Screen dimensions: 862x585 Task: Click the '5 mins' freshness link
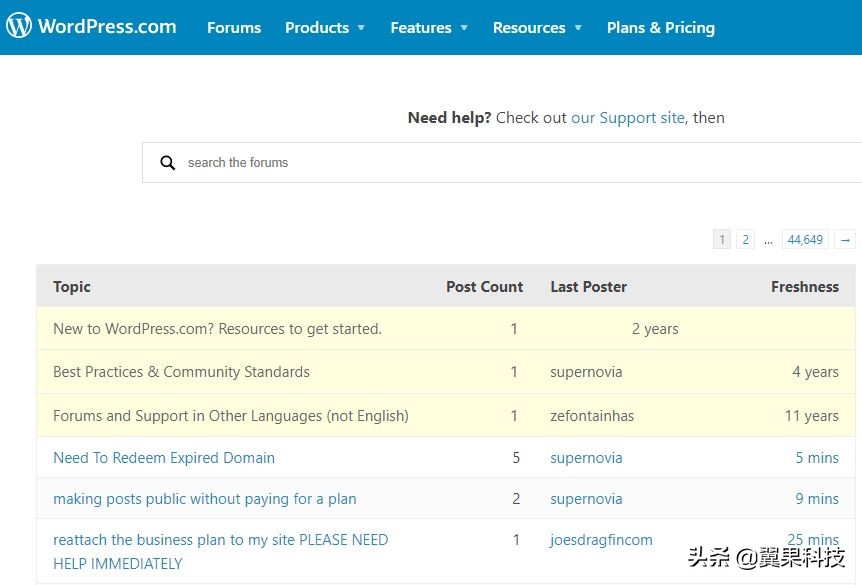817,458
